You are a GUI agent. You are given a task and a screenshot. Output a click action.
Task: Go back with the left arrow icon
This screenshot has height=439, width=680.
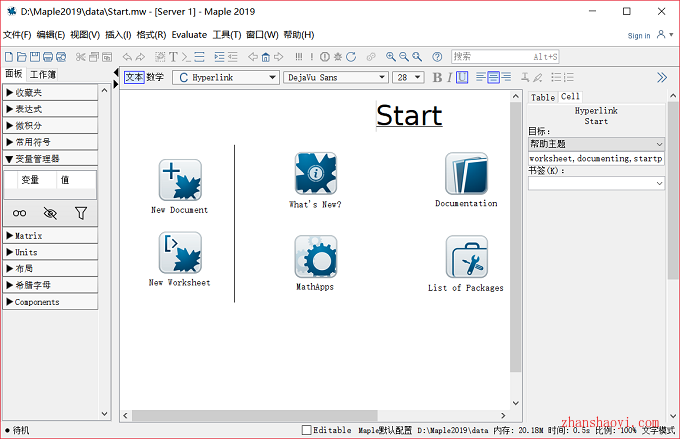[253, 57]
